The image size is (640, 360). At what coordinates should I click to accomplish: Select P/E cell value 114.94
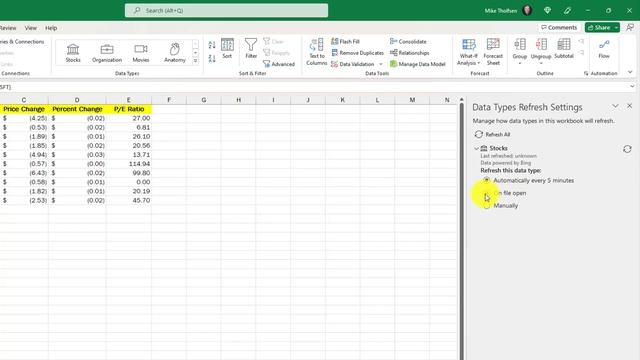point(129,164)
